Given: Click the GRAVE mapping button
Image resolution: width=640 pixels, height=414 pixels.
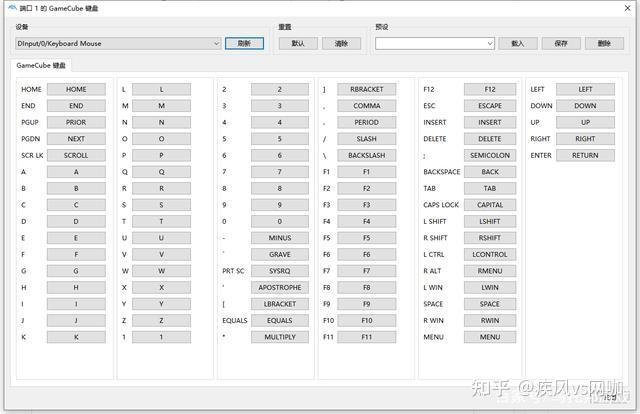Looking at the screenshot, I should click(x=280, y=255).
